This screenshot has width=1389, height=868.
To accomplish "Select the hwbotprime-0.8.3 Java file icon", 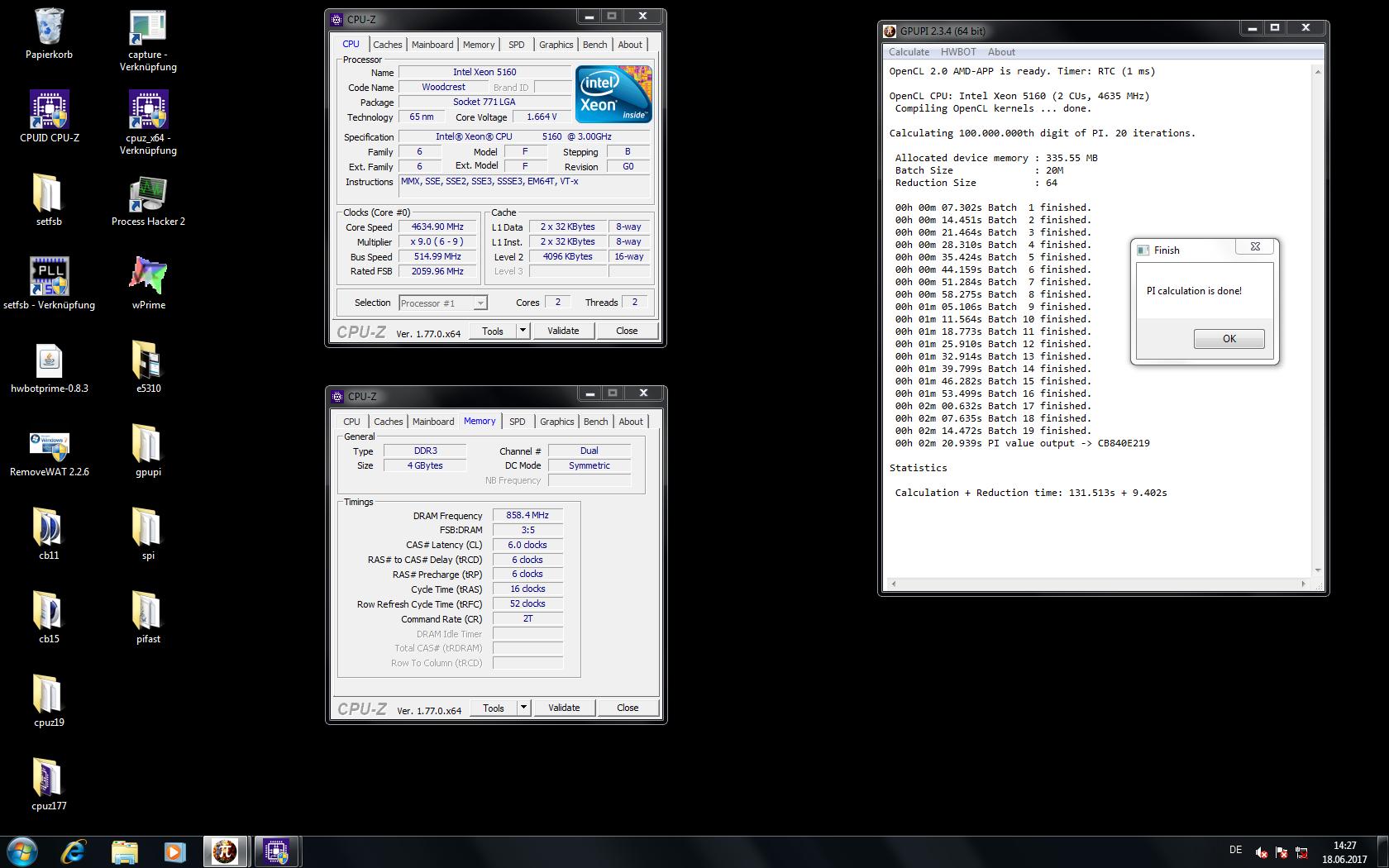I will pos(49,367).
